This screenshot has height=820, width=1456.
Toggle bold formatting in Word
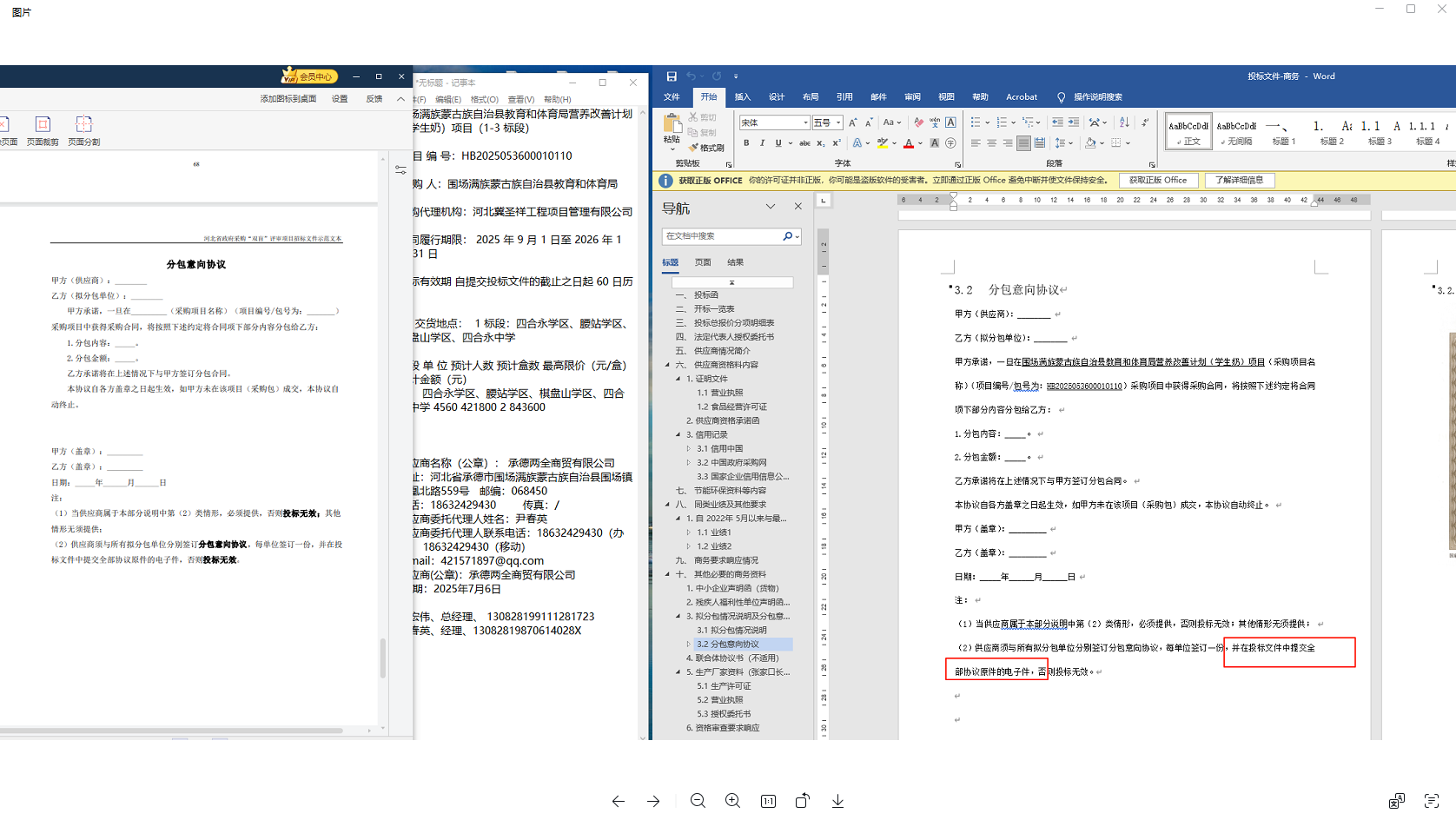(x=746, y=143)
